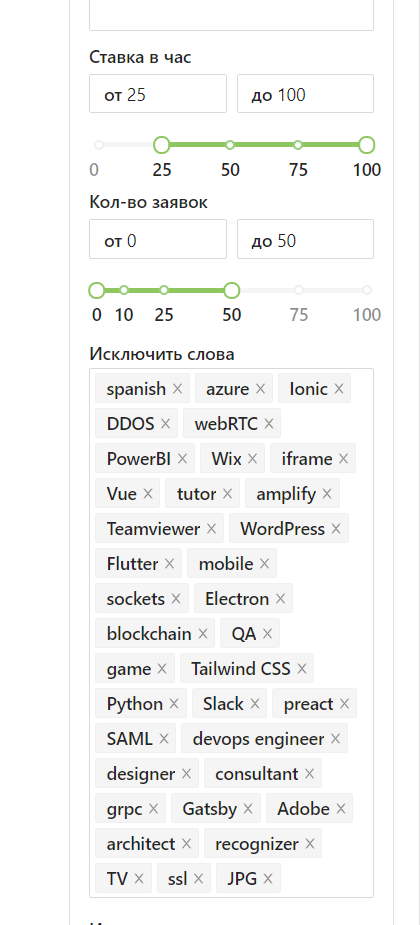This screenshot has width=420, height=925.
Task: Click the 'Исключить слова' label
Action: coord(162,354)
